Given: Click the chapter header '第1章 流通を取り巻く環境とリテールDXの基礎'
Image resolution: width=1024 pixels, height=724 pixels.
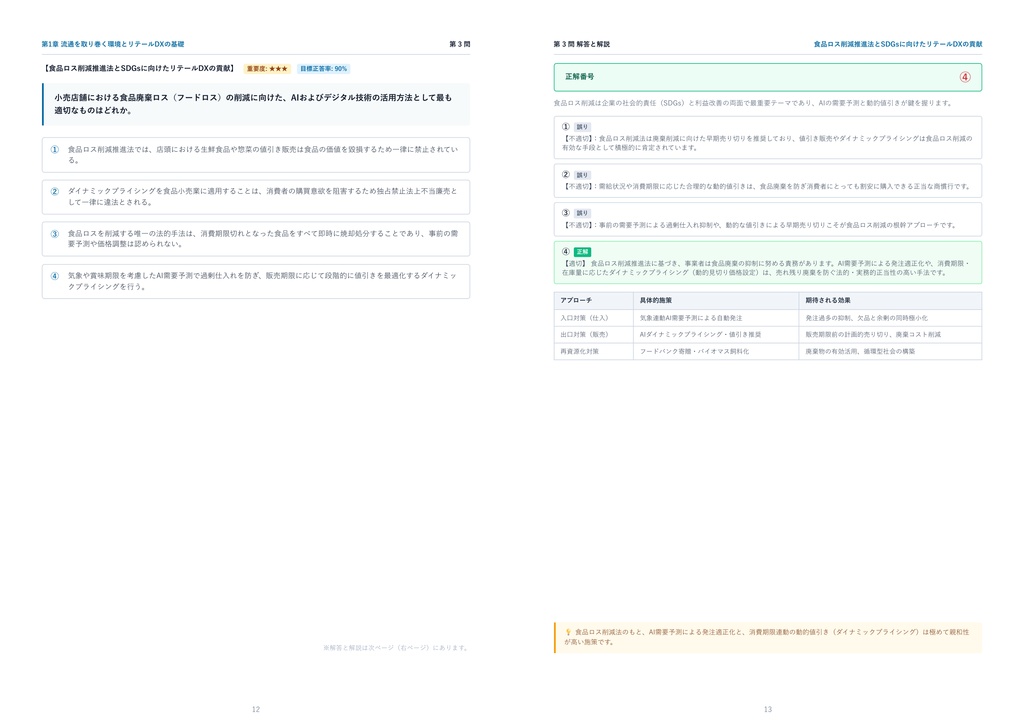Looking at the screenshot, I should pyautogui.click(x=113, y=44).
